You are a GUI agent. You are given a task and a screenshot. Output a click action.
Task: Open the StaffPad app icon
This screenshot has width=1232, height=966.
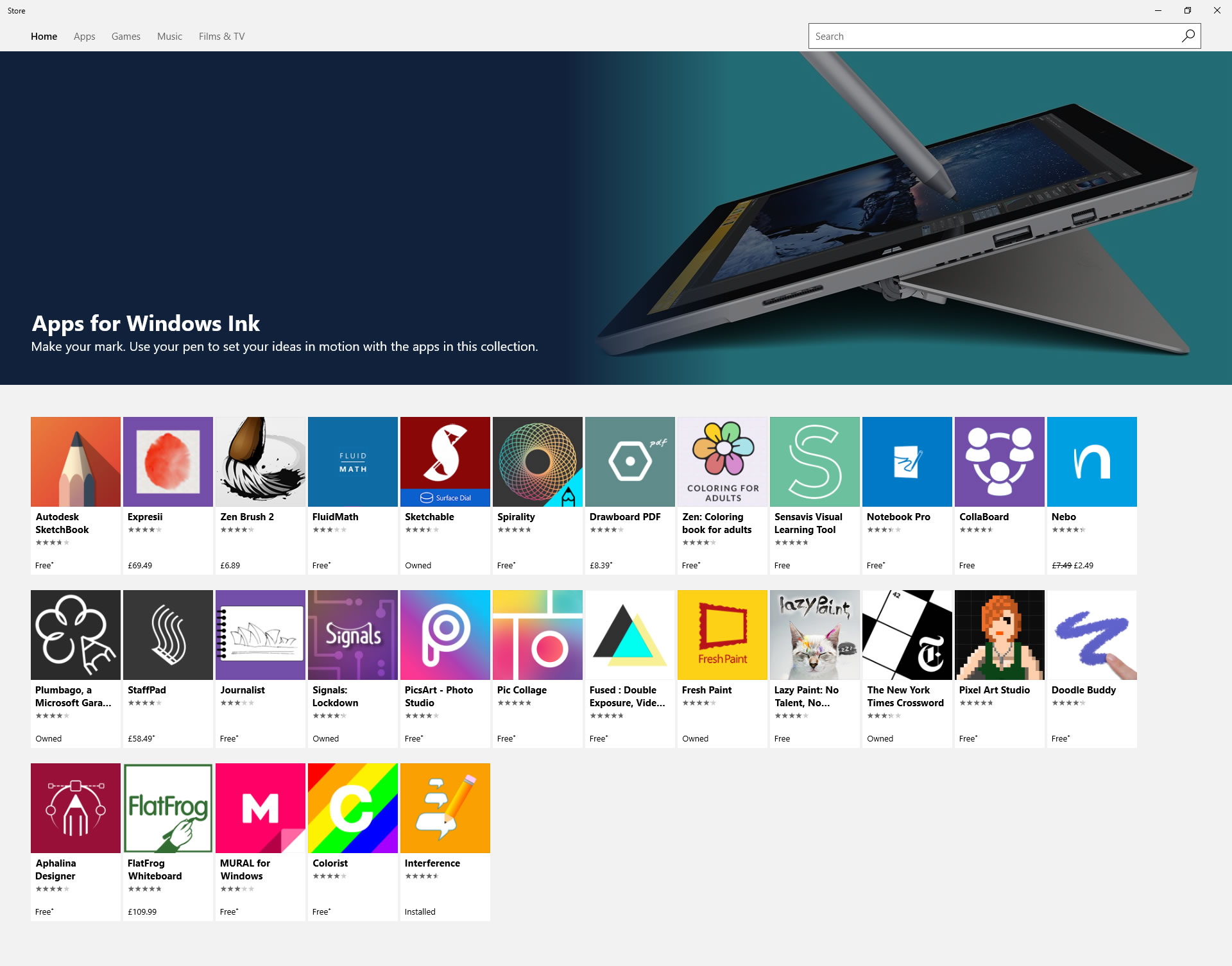168,635
